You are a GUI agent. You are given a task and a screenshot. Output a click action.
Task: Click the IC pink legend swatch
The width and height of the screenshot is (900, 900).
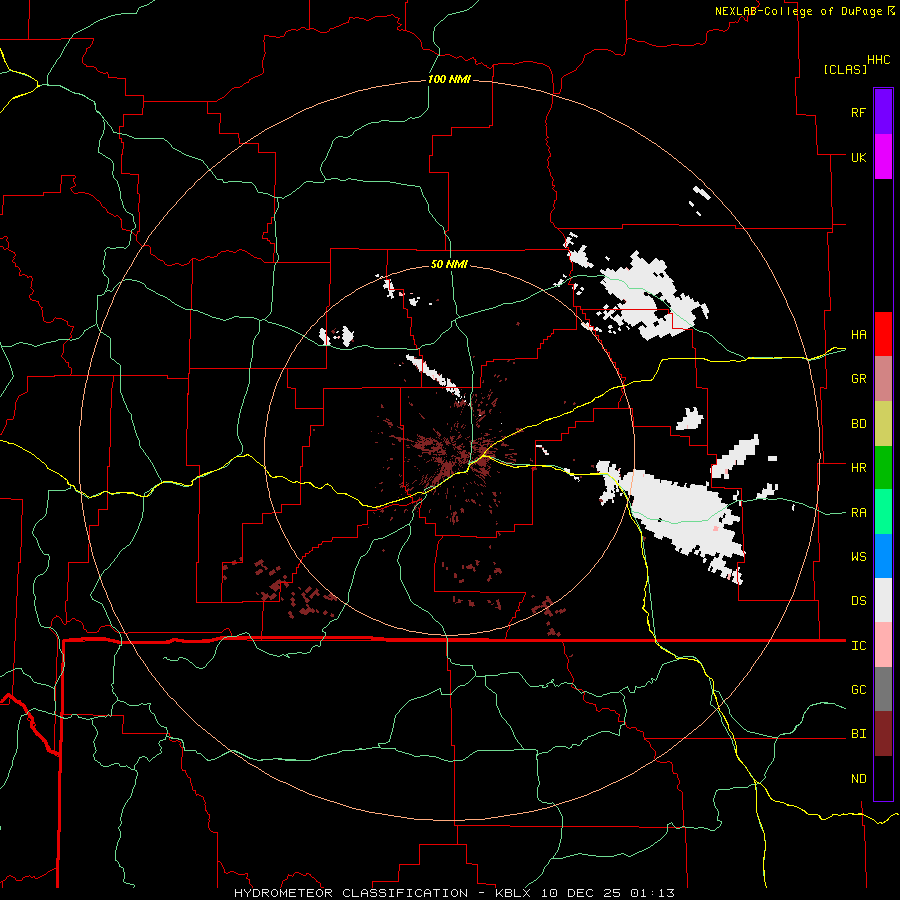click(883, 645)
